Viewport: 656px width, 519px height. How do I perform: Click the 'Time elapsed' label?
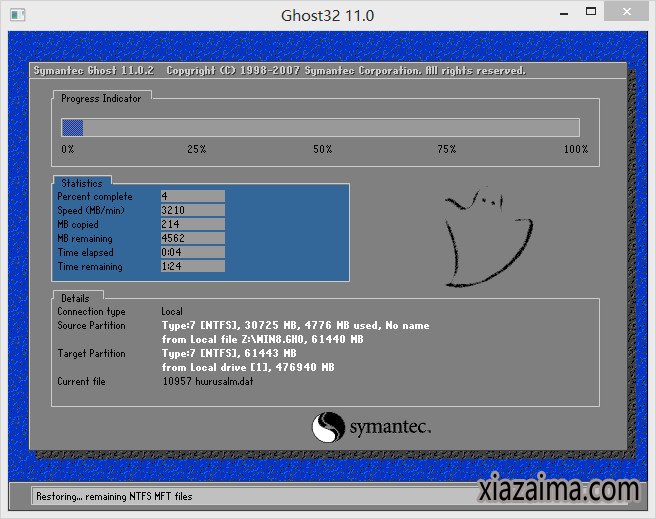click(x=85, y=252)
